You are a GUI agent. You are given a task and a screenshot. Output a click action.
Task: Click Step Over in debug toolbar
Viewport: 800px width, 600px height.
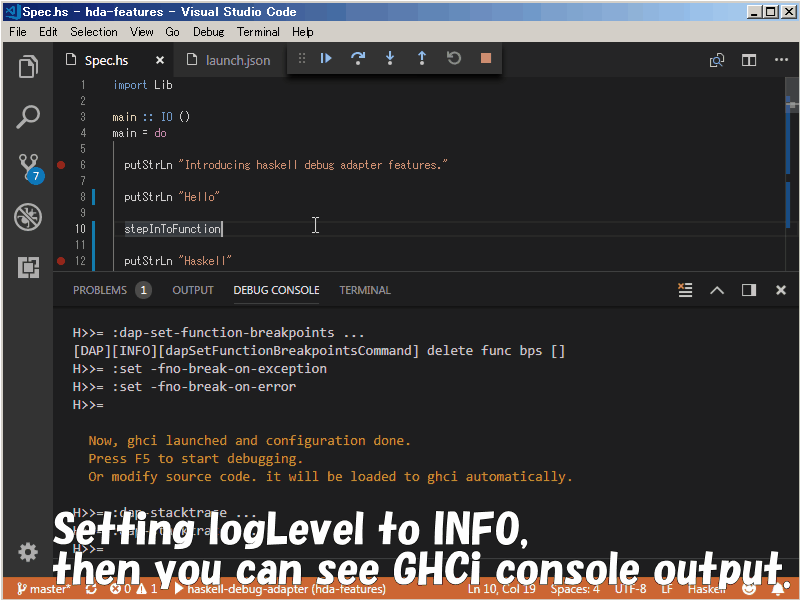click(x=358, y=59)
